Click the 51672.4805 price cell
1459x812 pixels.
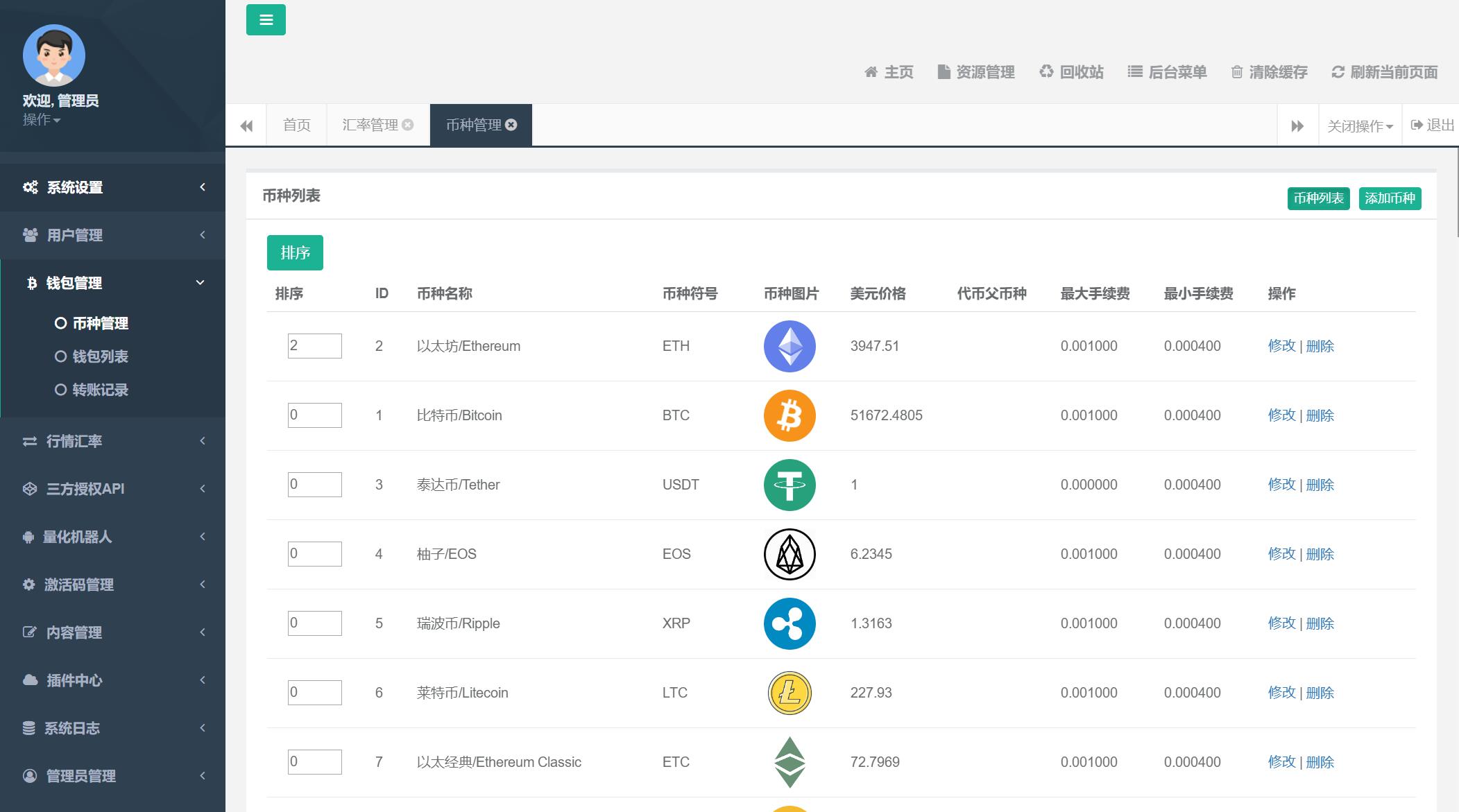pyautogui.click(x=887, y=415)
